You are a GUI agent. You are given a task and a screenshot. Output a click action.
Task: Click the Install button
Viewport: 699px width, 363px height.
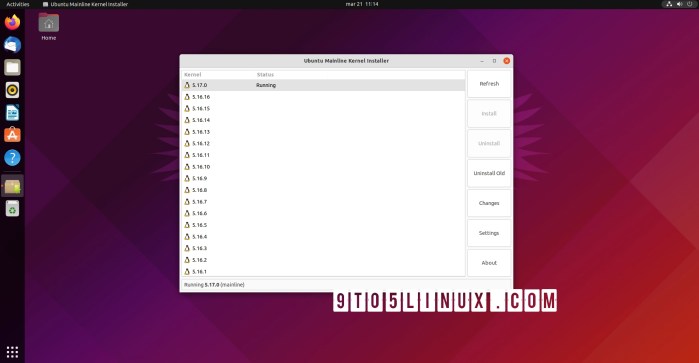coord(489,114)
